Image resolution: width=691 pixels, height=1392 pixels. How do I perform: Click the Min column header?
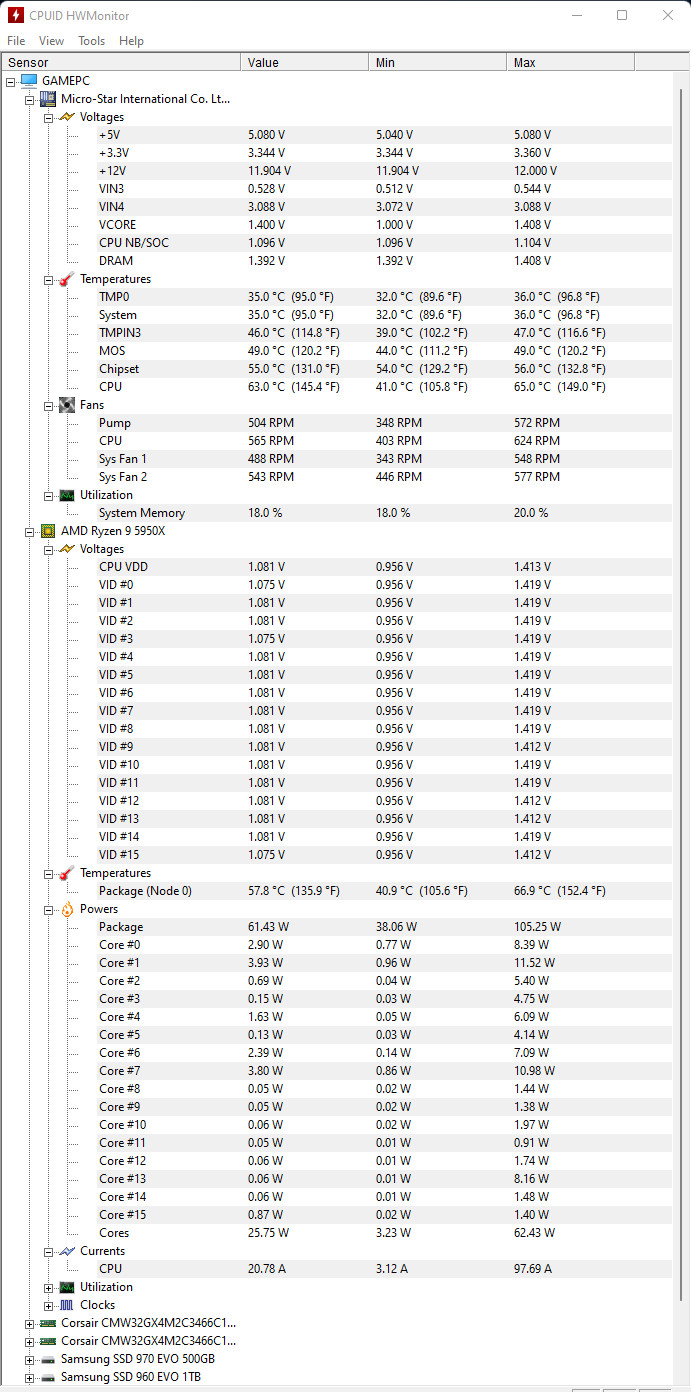click(438, 62)
